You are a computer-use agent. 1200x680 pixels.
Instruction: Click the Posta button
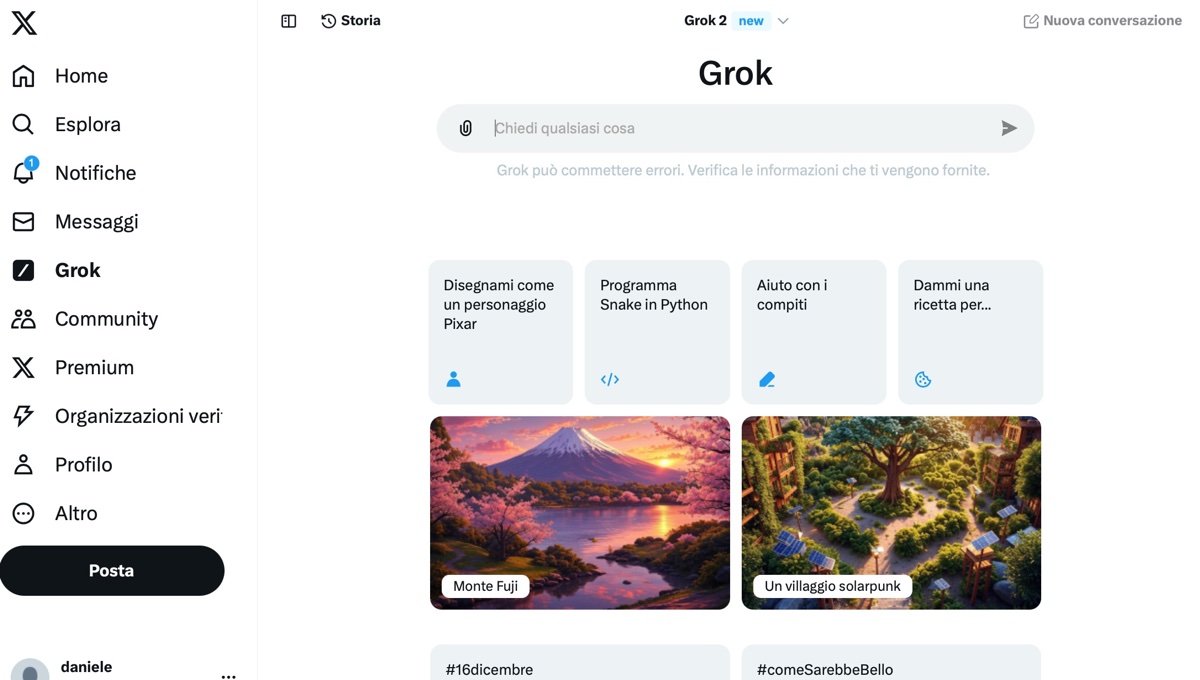point(111,570)
